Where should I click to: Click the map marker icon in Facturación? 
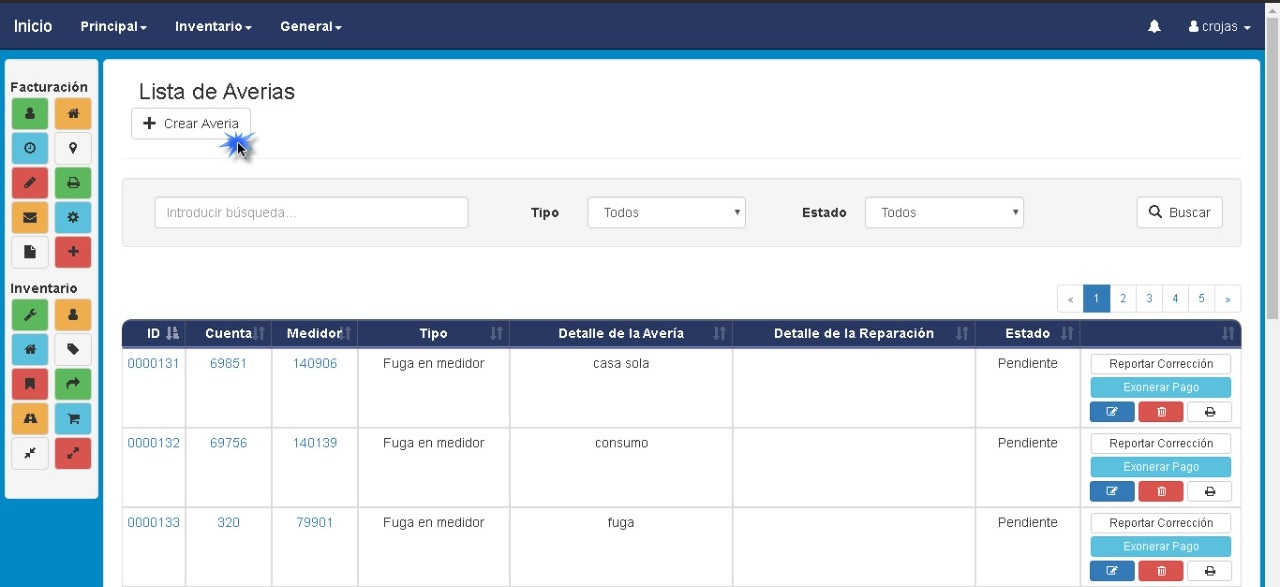pos(73,148)
